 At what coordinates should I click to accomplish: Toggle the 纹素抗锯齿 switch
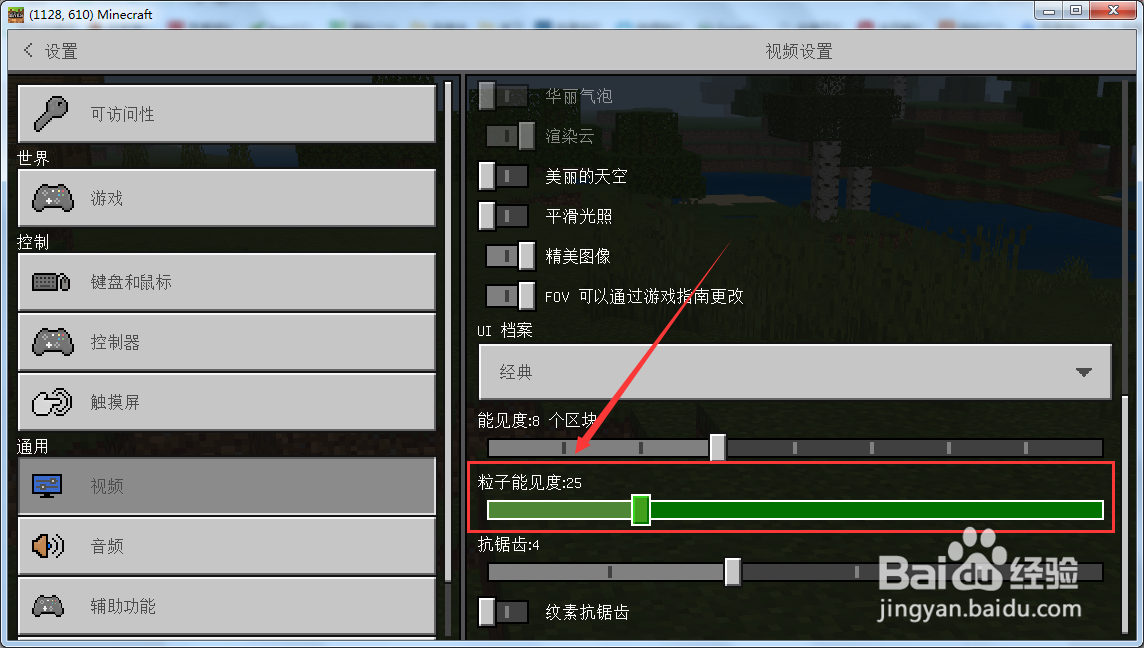[x=503, y=612]
